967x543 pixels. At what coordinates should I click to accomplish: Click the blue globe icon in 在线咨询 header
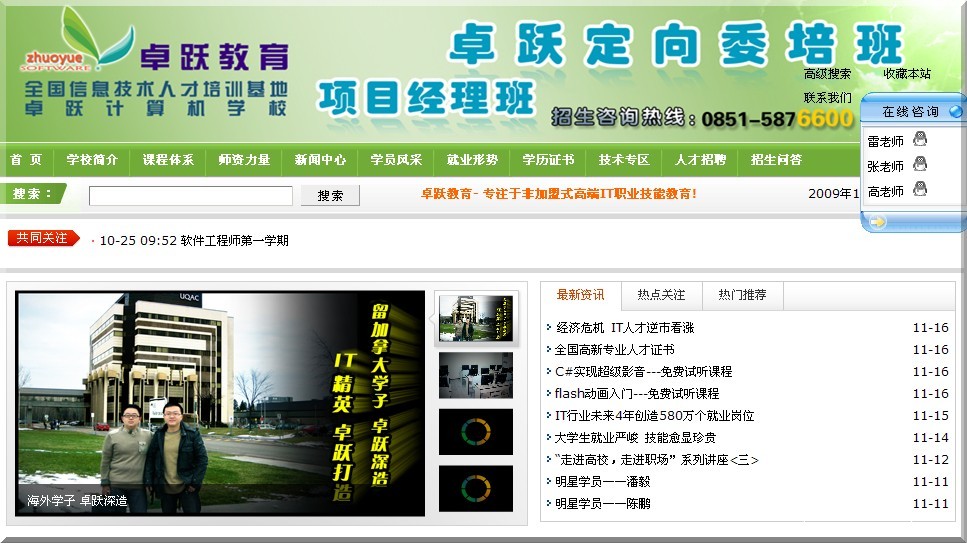pyautogui.click(x=955, y=112)
